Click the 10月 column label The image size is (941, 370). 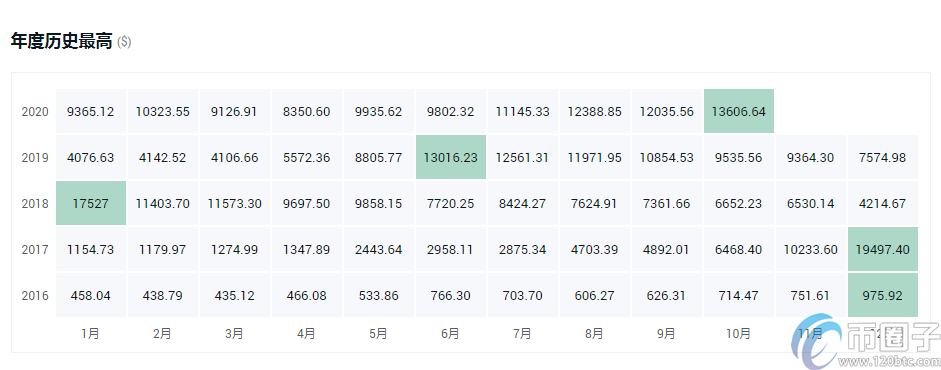point(739,333)
